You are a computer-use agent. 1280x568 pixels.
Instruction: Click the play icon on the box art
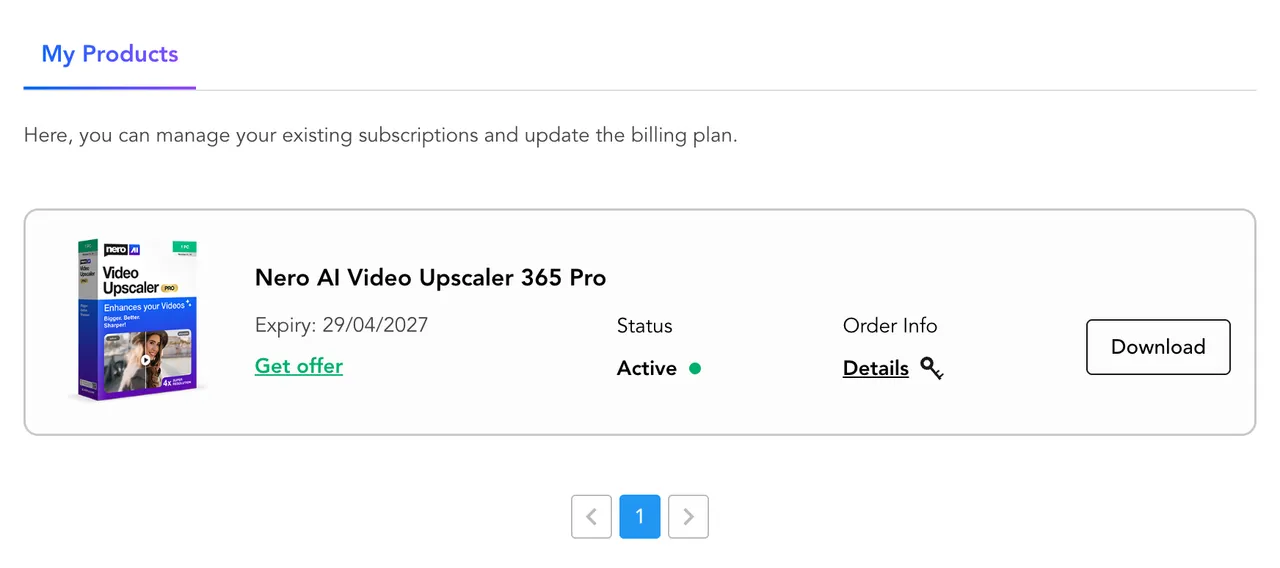146,360
